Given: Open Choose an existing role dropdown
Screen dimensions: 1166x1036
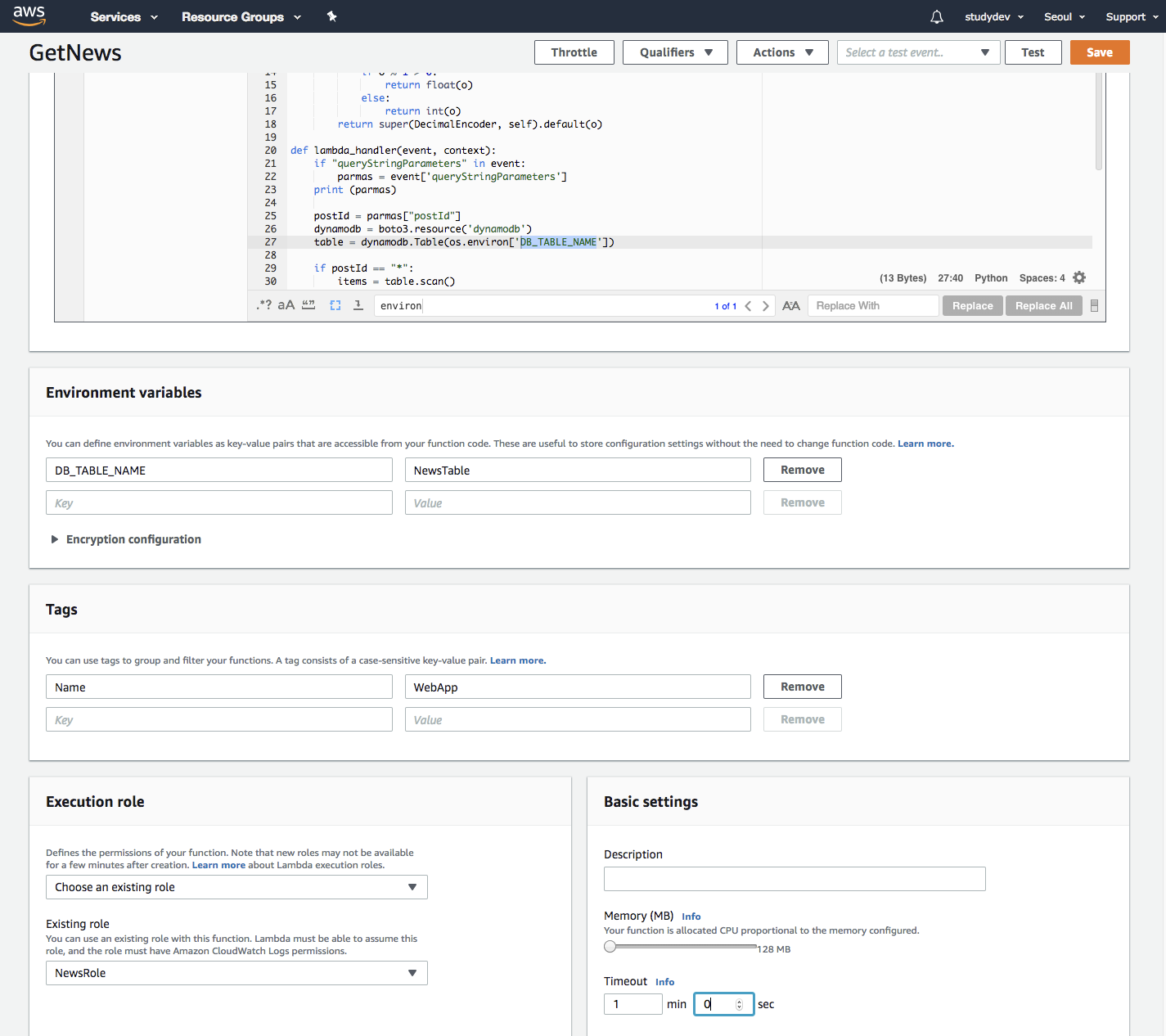Looking at the screenshot, I should [x=236, y=887].
